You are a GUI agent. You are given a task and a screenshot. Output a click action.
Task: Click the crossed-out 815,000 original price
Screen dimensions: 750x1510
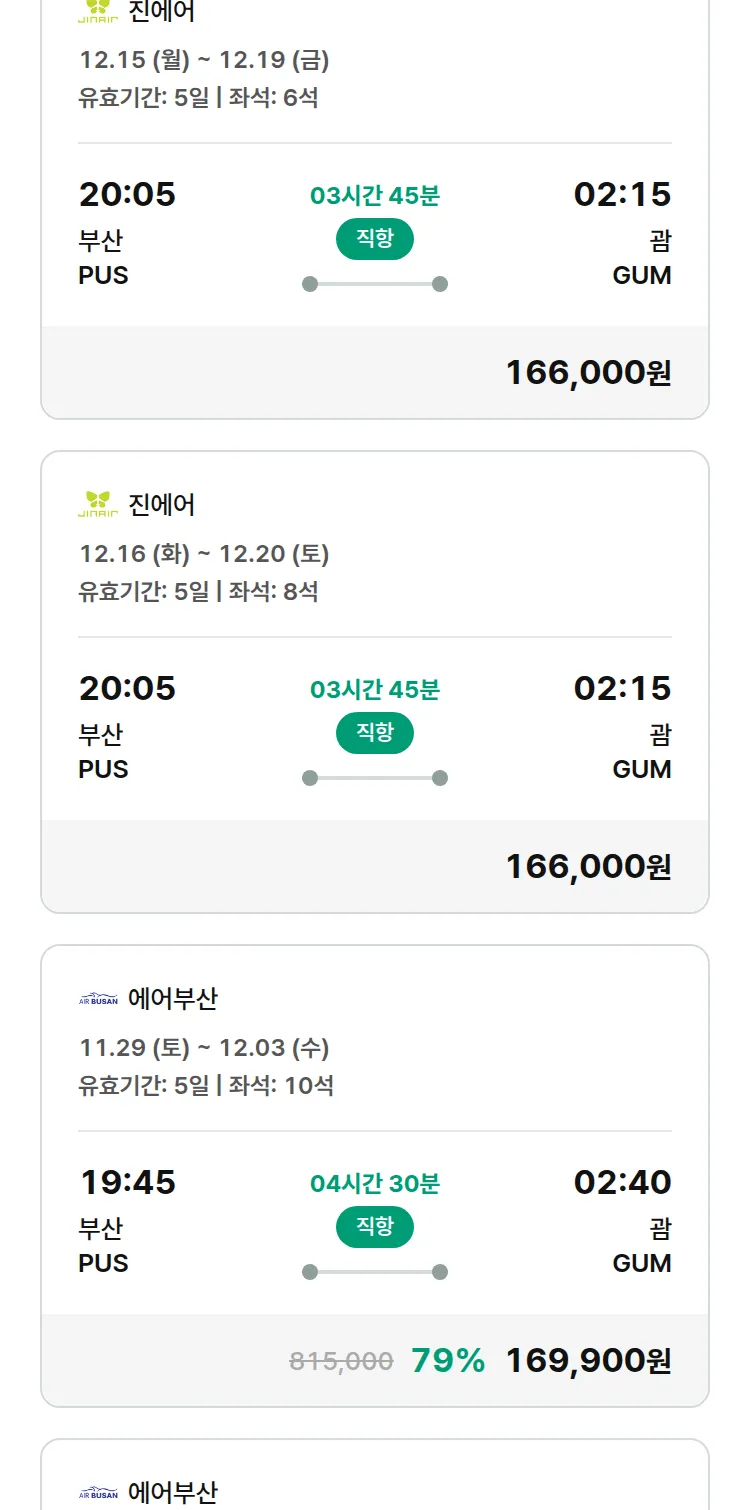point(341,1361)
